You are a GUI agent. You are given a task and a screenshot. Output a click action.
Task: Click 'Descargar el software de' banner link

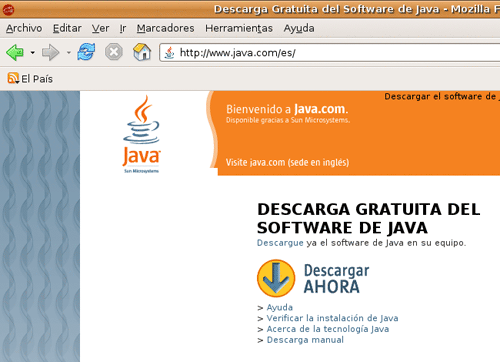[442, 97]
